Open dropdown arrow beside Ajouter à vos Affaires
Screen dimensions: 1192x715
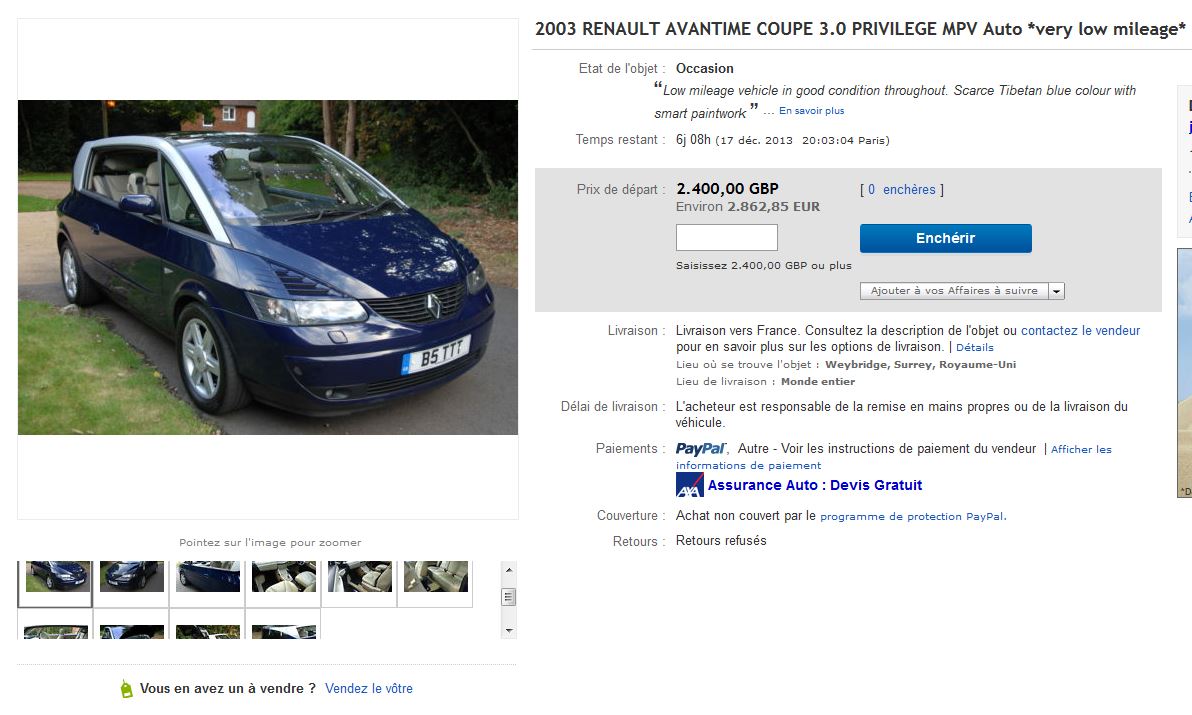tap(1057, 291)
